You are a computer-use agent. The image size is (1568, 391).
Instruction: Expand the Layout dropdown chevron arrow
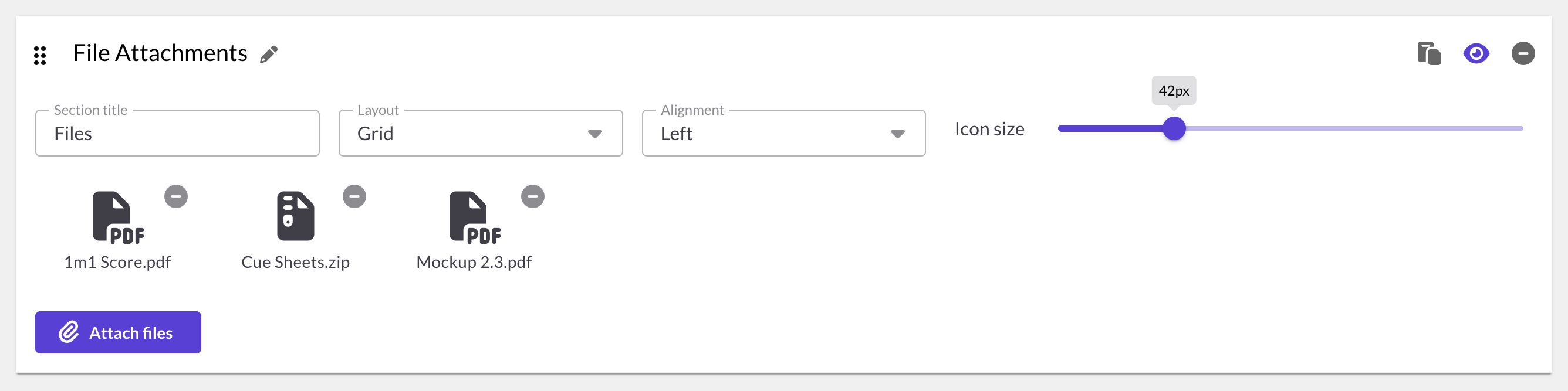click(x=595, y=133)
